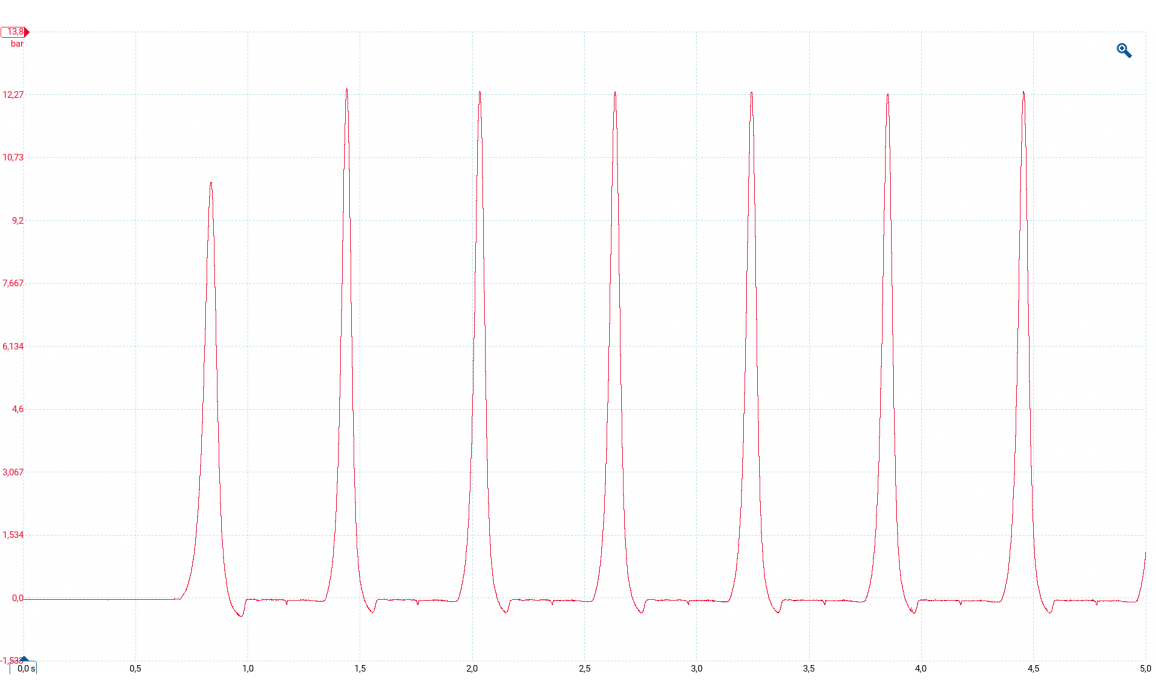The width and height of the screenshot is (1156, 700).
Task: Click the 3,5 tick on the time axis
Action: coord(808,668)
